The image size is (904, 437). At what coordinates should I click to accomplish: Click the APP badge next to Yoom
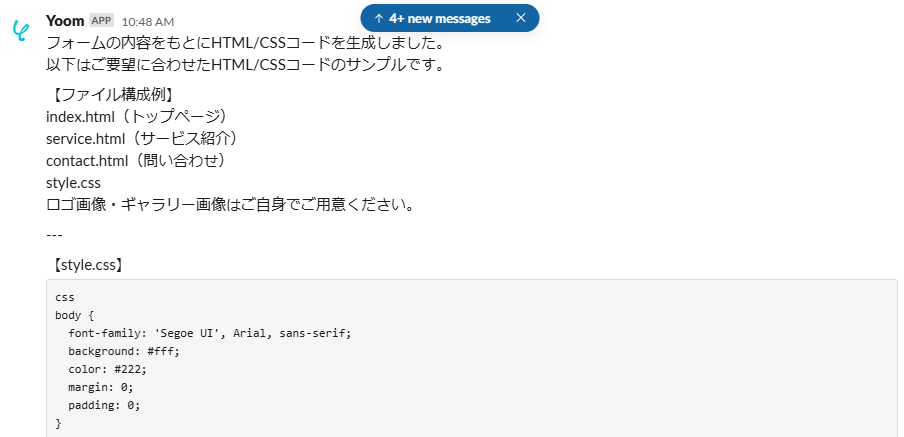click(101, 20)
